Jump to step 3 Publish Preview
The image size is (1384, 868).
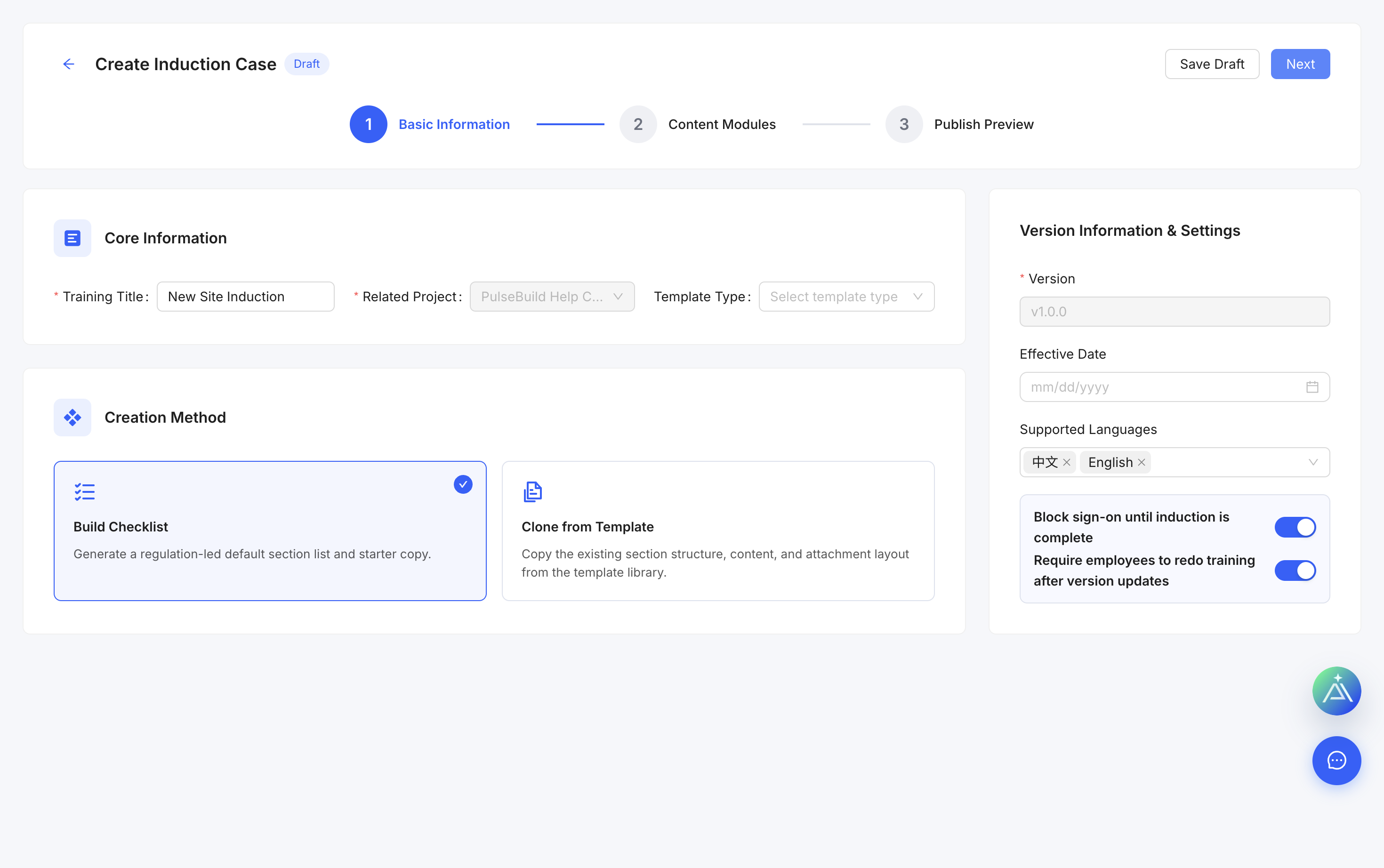tap(959, 124)
